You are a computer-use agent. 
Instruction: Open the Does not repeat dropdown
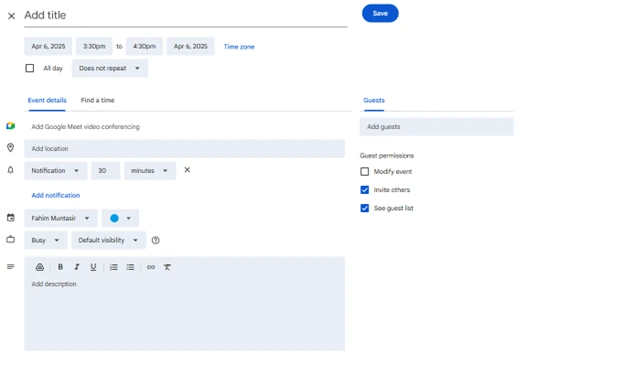(110, 68)
